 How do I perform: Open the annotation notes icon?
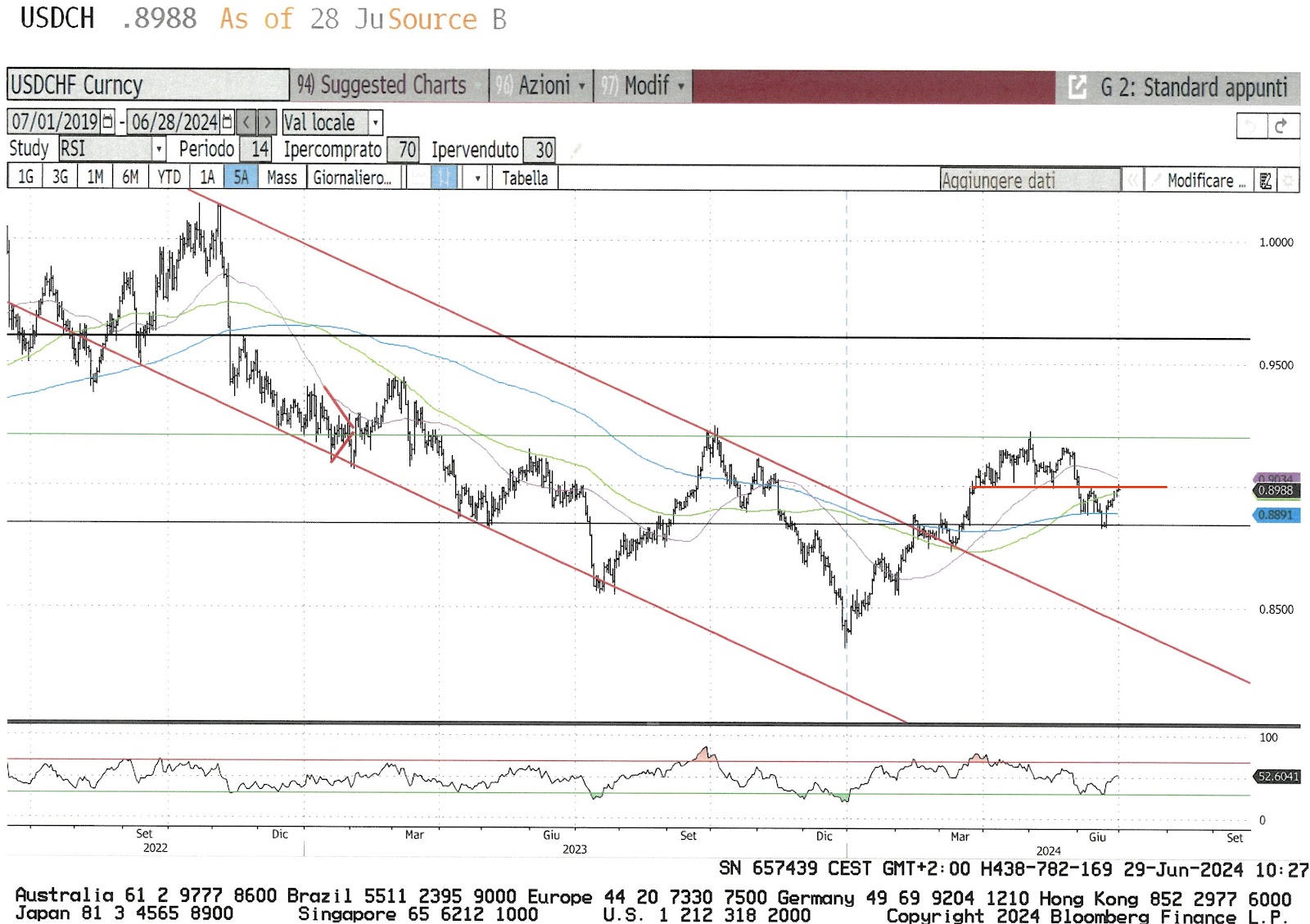tap(1266, 180)
